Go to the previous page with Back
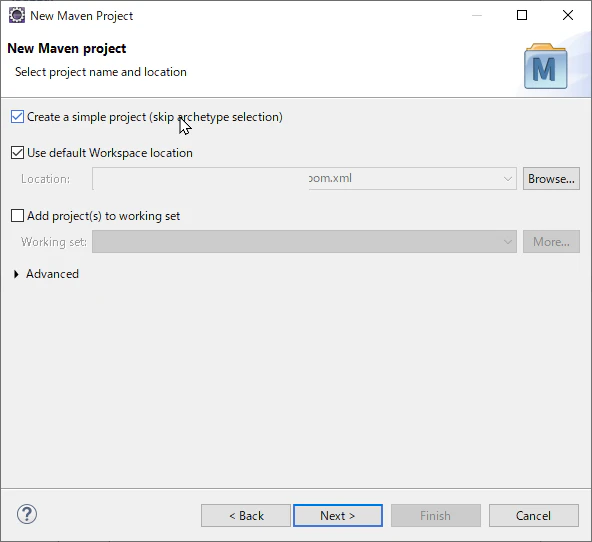 point(246,516)
